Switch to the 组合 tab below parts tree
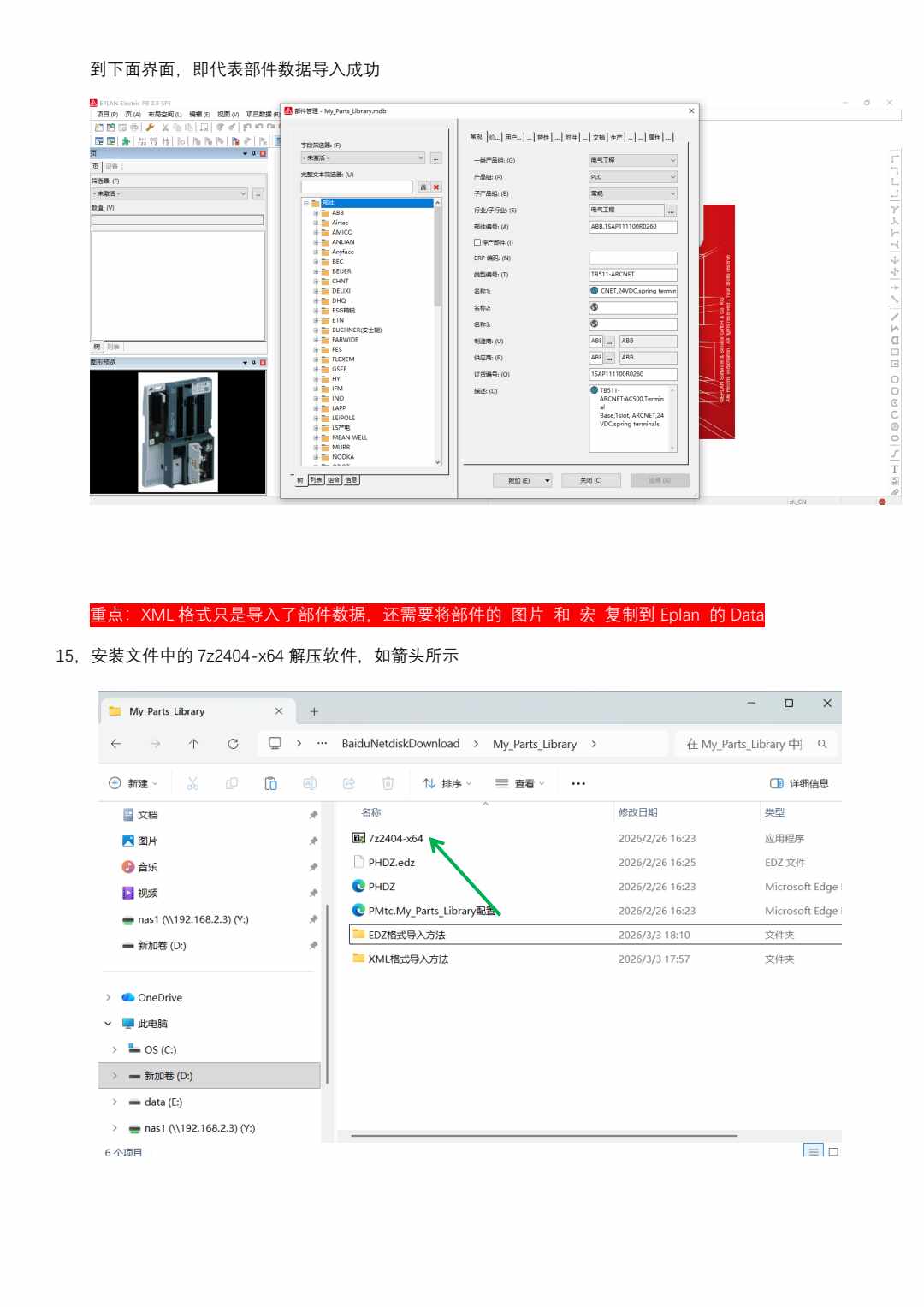 click(334, 480)
